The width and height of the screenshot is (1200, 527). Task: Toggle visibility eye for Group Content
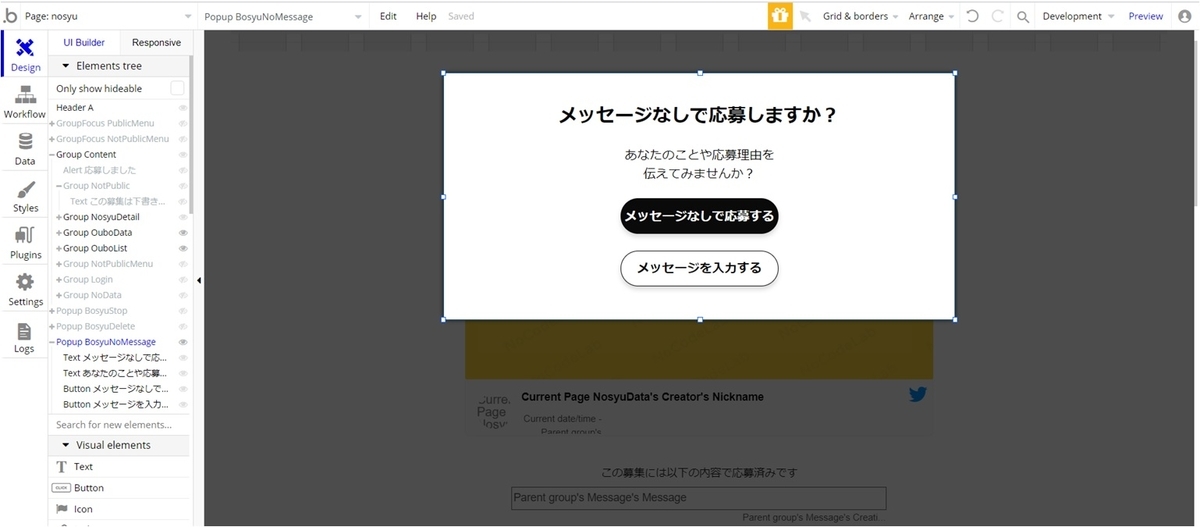pyautogui.click(x=183, y=155)
